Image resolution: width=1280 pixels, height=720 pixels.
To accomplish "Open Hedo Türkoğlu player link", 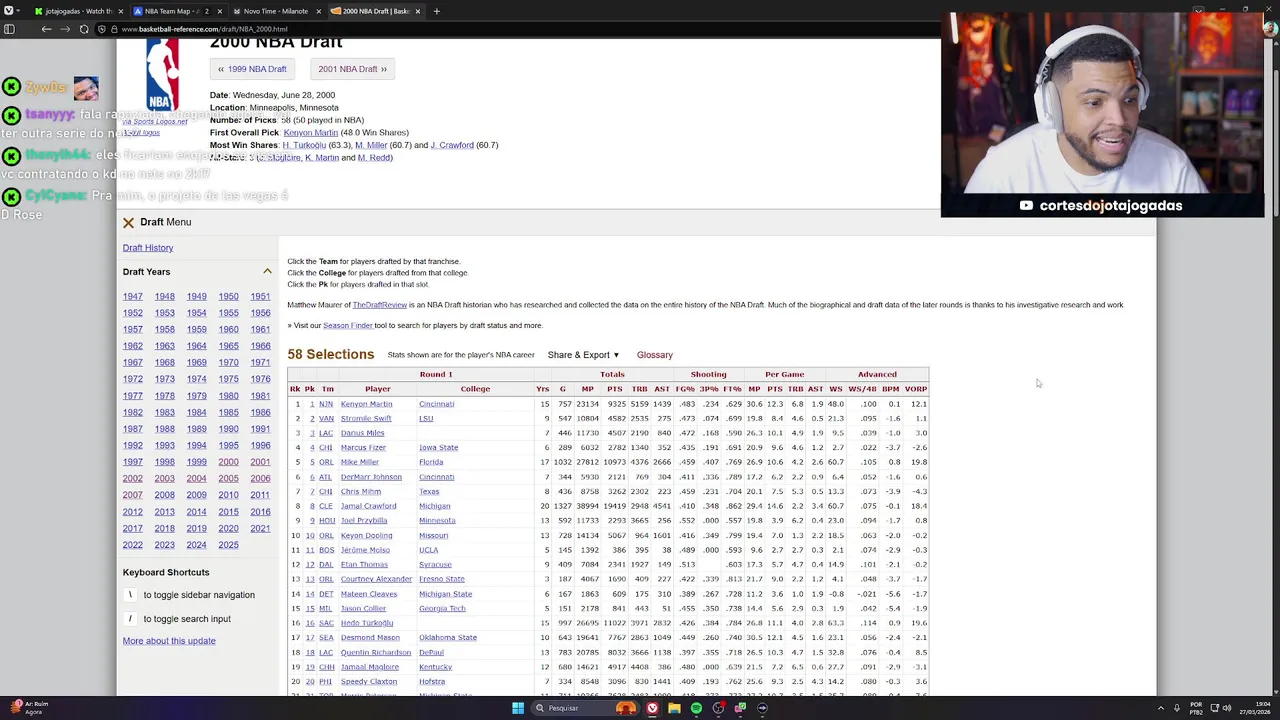I will tap(367, 623).
